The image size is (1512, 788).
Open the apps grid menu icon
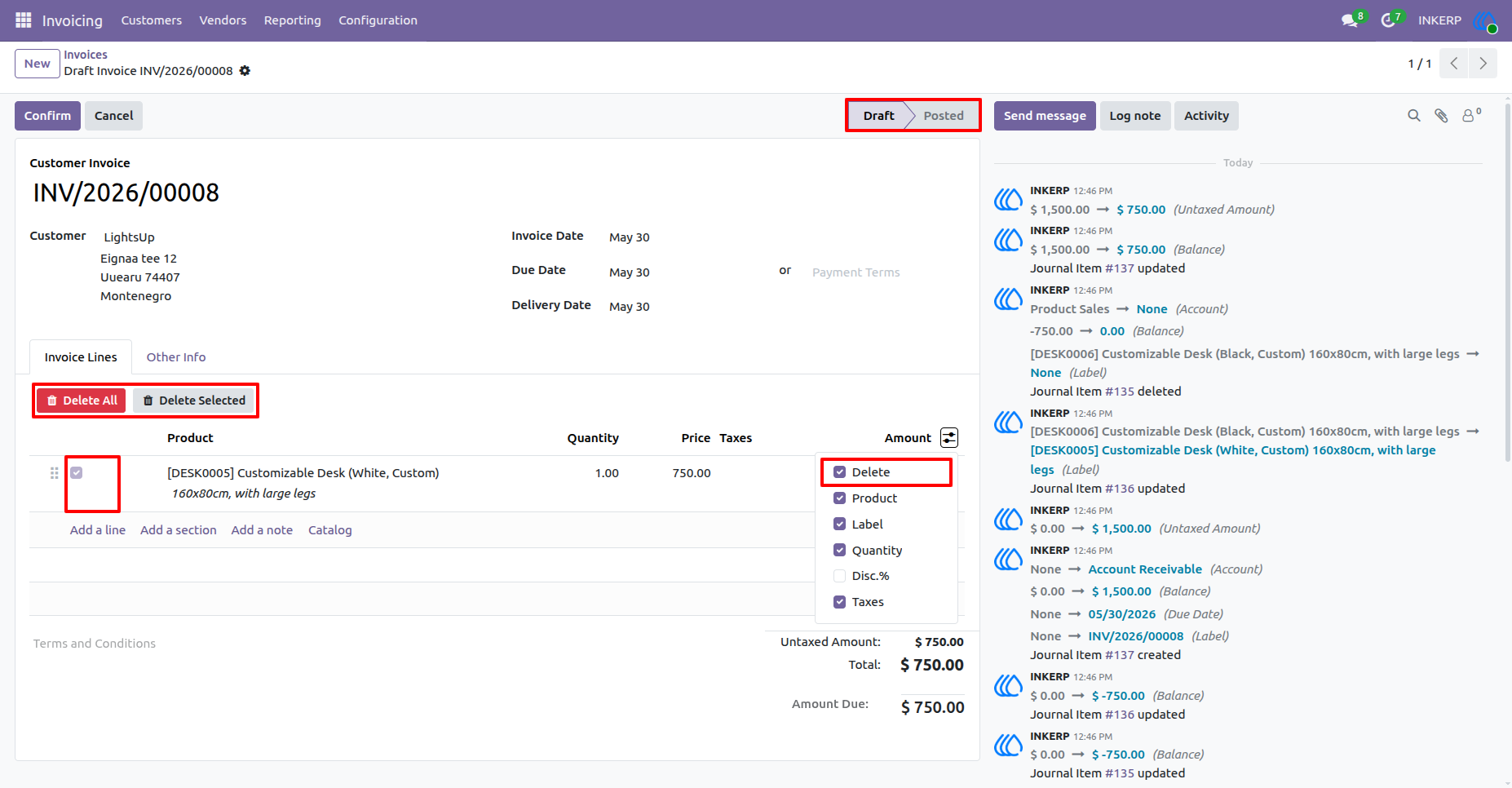(x=24, y=20)
